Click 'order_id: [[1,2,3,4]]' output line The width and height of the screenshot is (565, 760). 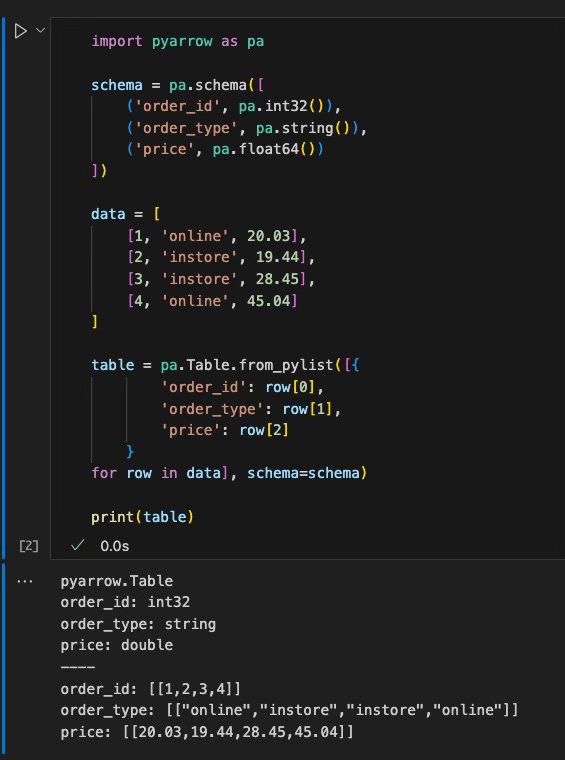[151, 689]
